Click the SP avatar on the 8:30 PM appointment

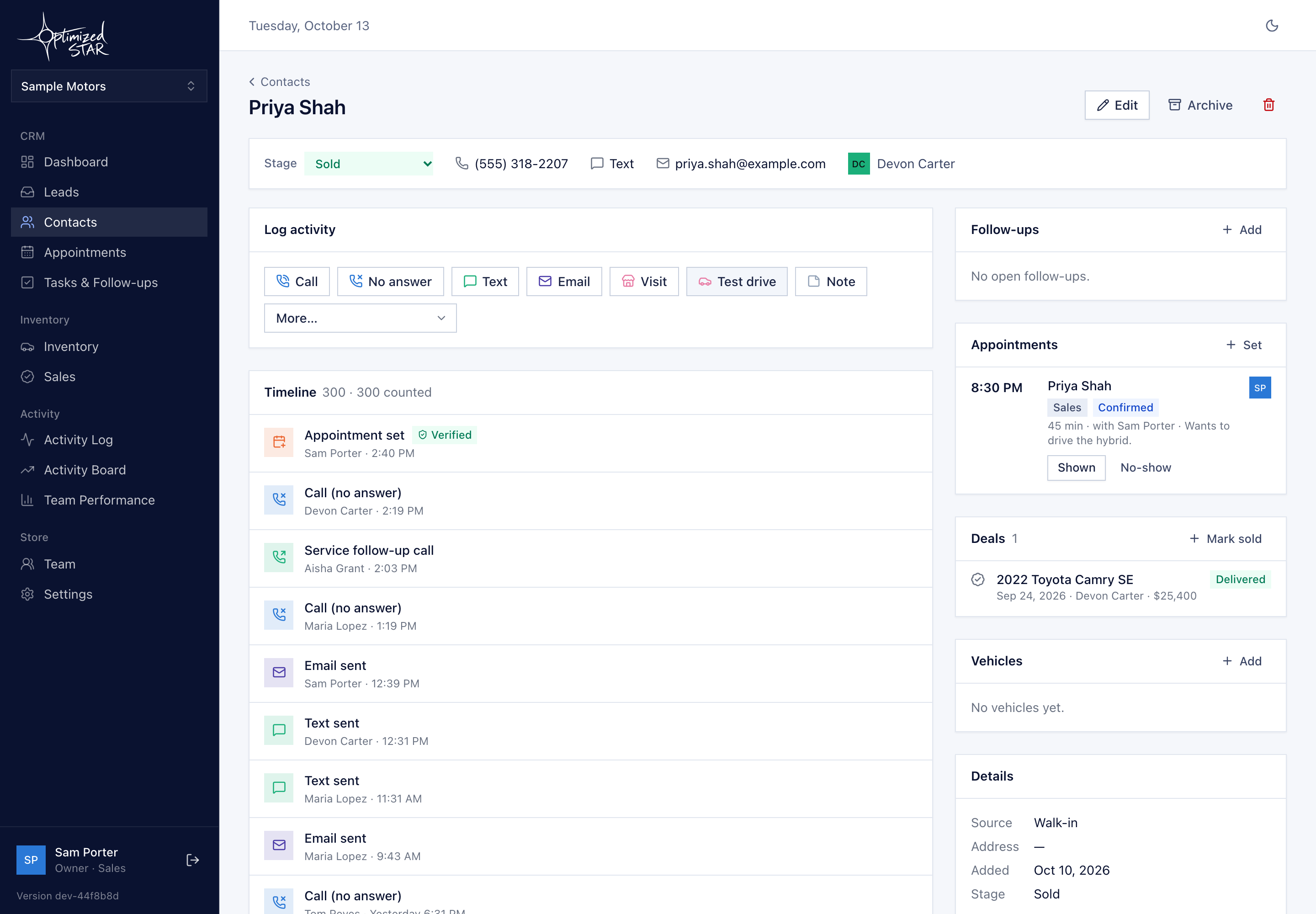[1259, 388]
